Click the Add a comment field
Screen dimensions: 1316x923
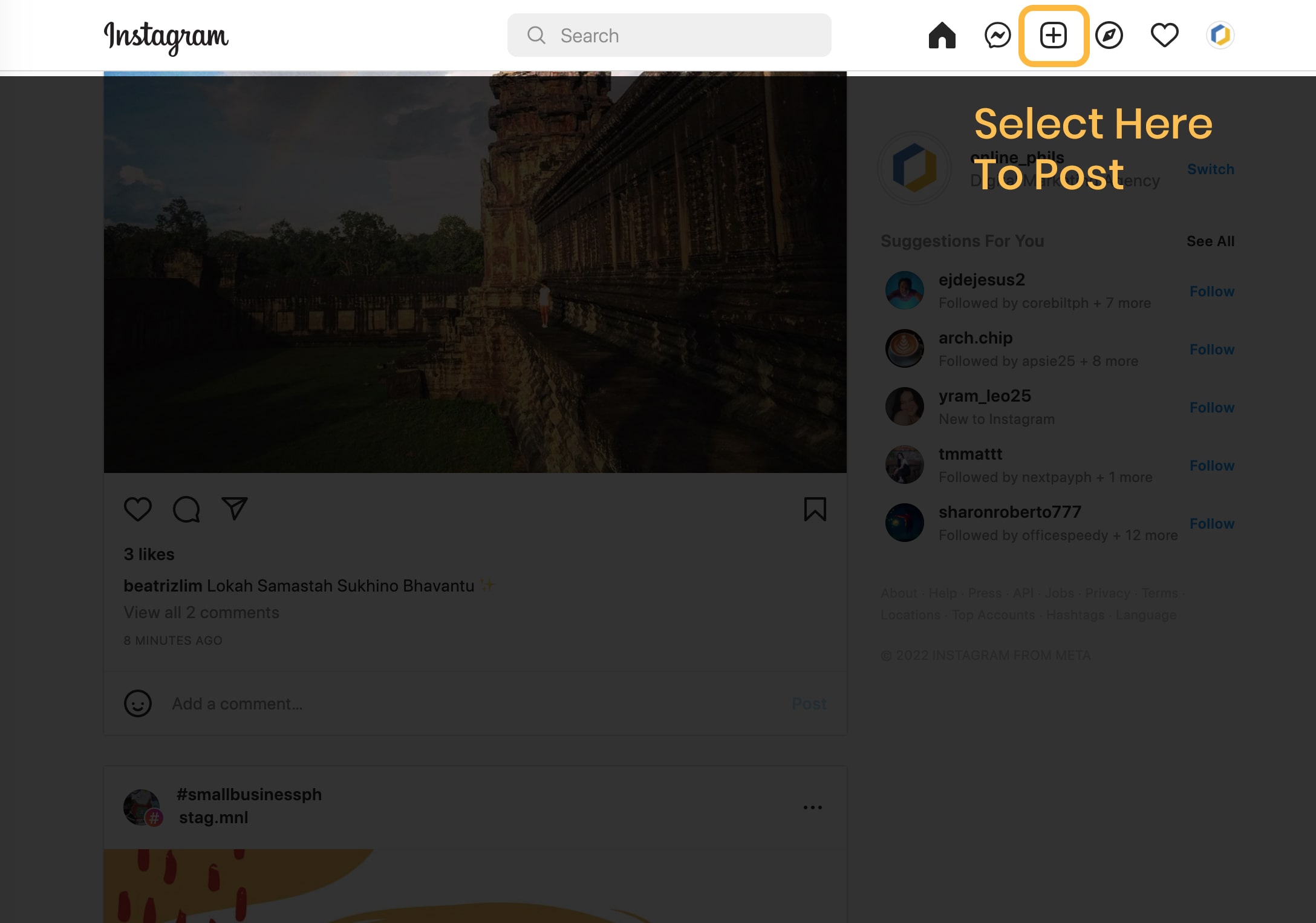pyautogui.click(x=363, y=703)
